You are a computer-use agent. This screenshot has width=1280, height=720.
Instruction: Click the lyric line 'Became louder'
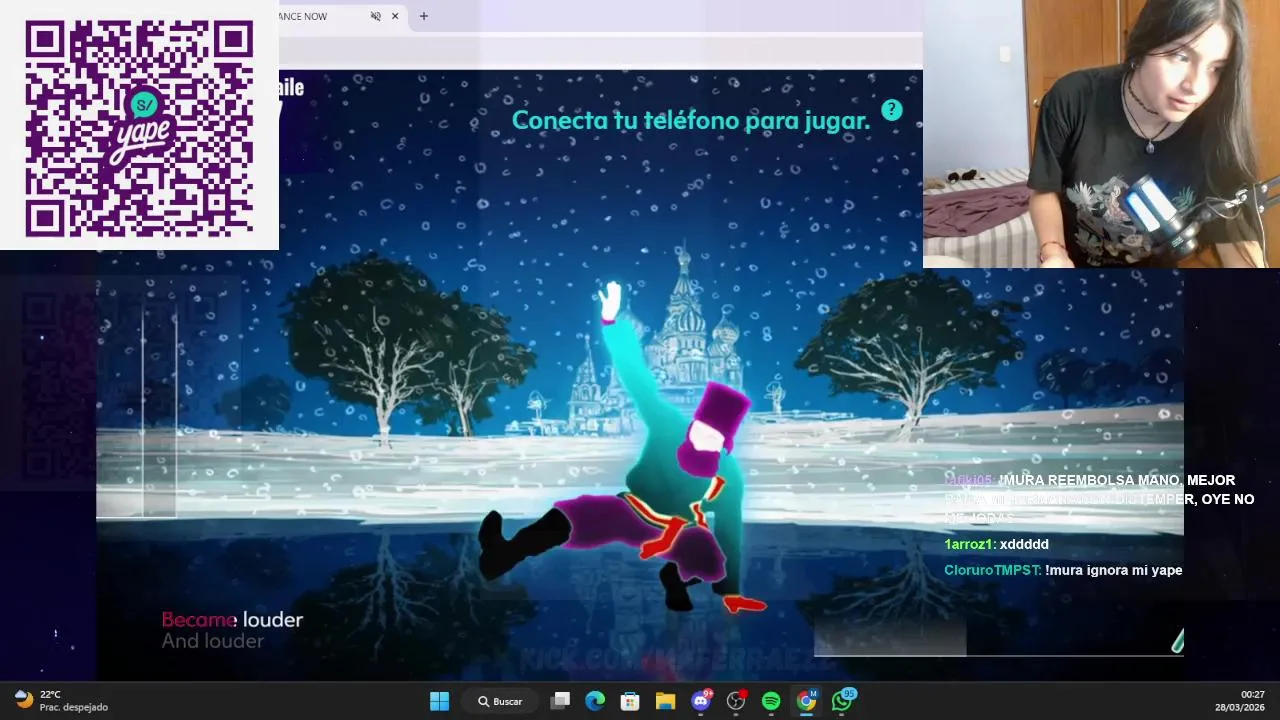tap(232, 620)
